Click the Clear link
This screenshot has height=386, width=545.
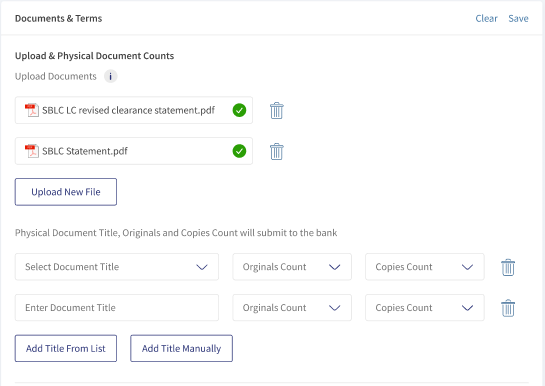486,18
